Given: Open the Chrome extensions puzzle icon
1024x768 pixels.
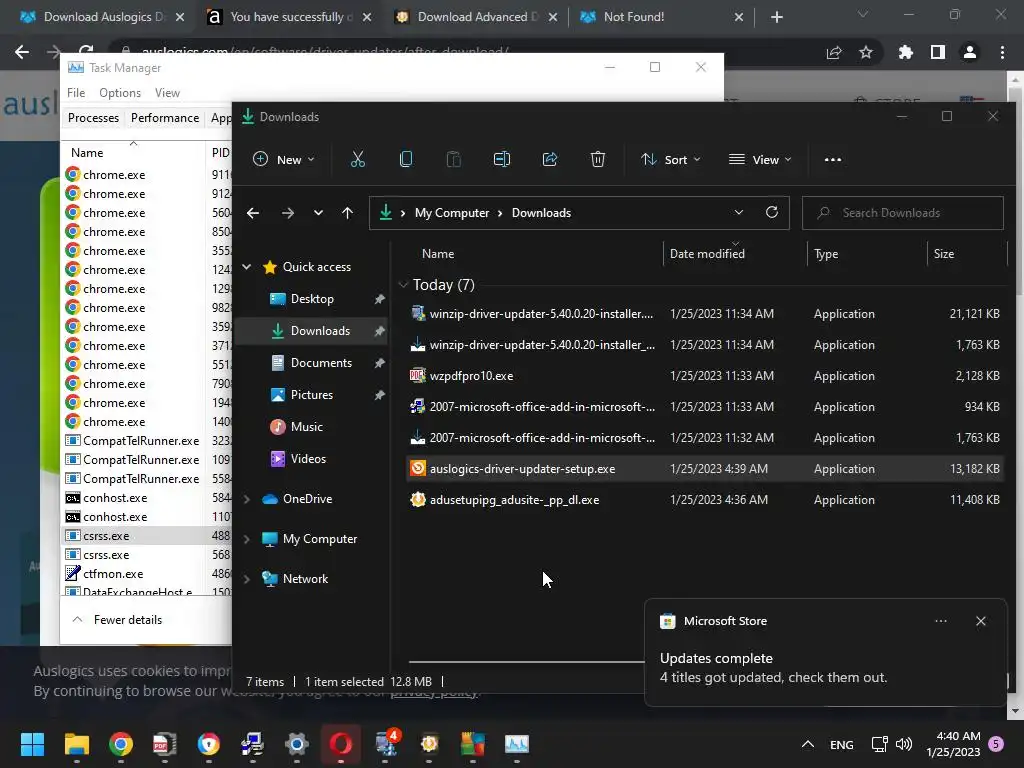Looking at the screenshot, I should click(x=905, y=52).
